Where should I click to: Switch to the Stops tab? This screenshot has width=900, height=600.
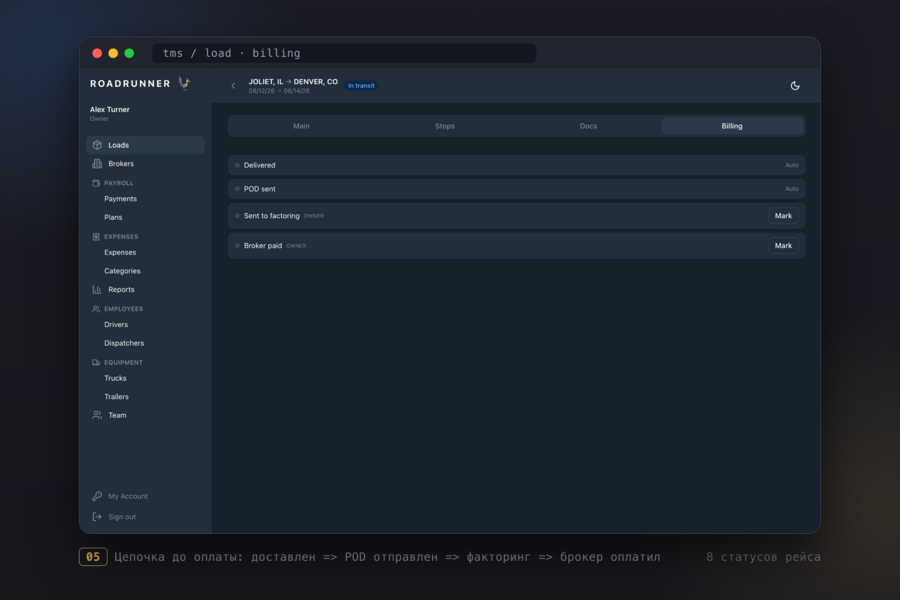[445, 126]
